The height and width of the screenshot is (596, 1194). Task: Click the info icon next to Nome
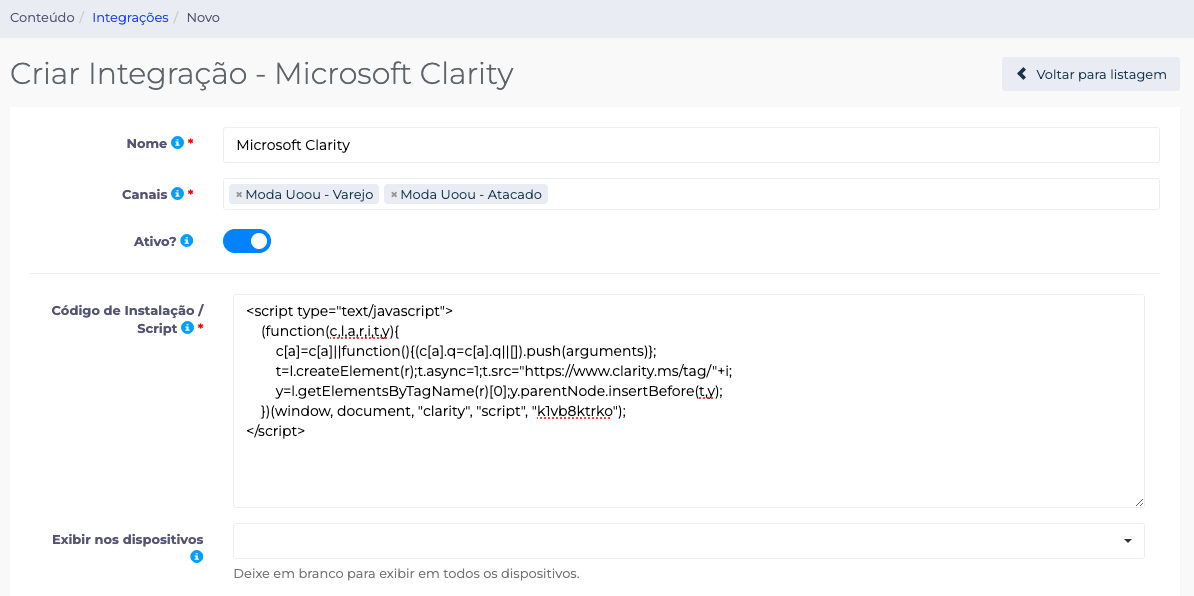point(177,143)
